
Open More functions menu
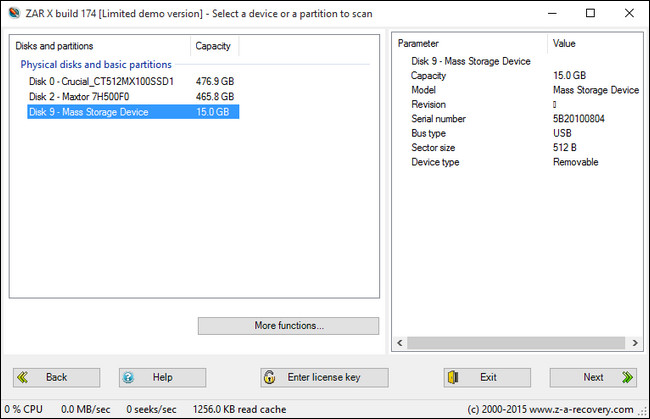(x=289, y=326)
